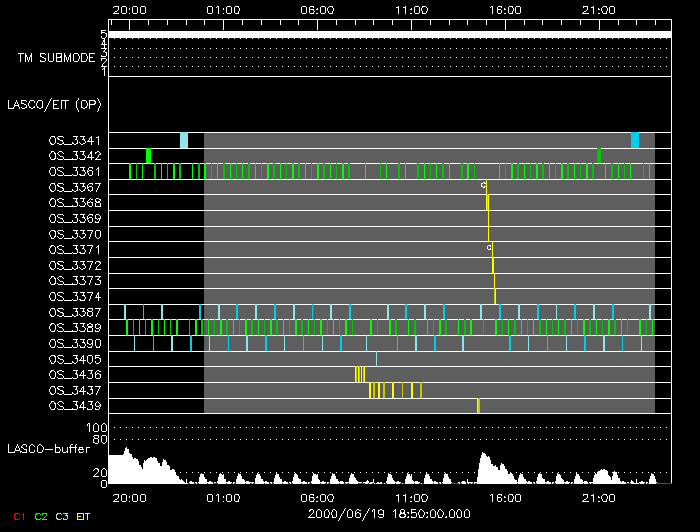Click the white TM submode bar at level 5
The image size is (700, 532).
tap(388, 34)
